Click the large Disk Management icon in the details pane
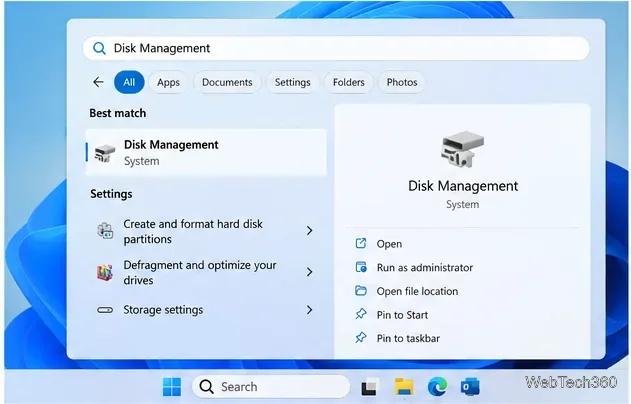The height and width of the screenshot is (404, 631). 462,149
